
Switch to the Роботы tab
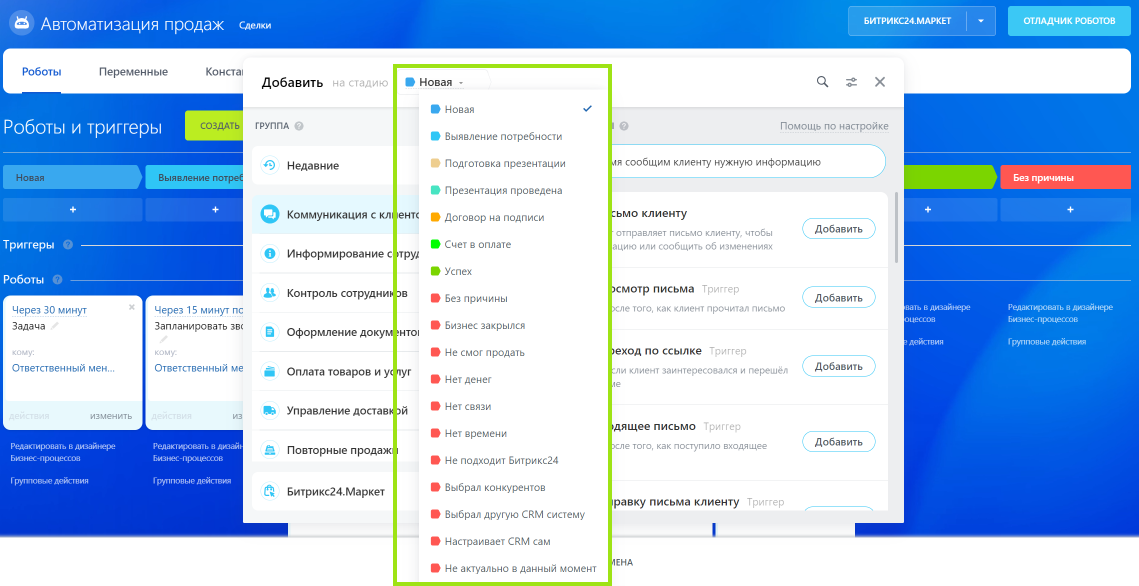pos(41,71)
